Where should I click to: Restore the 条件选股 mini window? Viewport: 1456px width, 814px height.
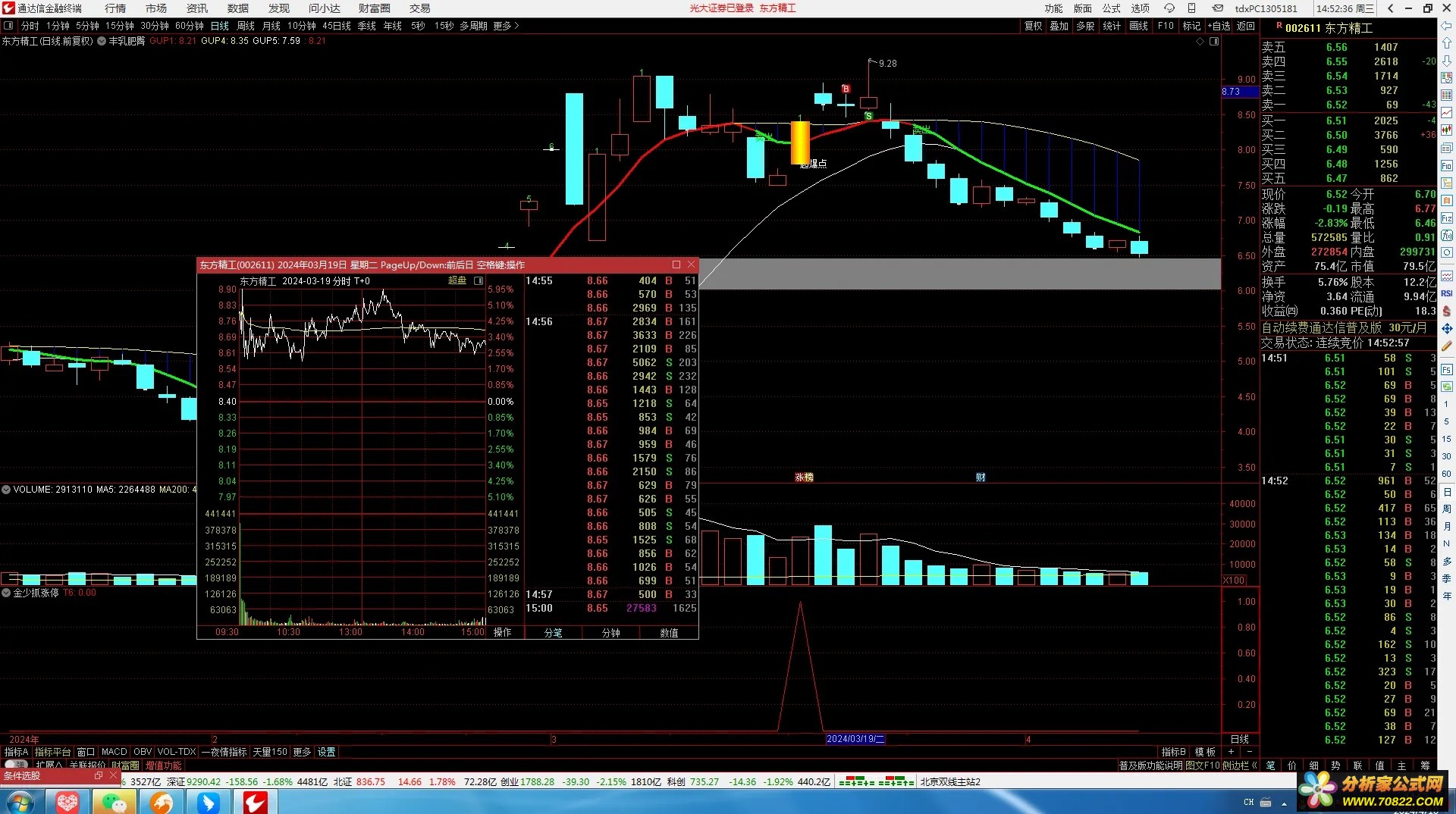pyautogui.click(x=99, y=776)
